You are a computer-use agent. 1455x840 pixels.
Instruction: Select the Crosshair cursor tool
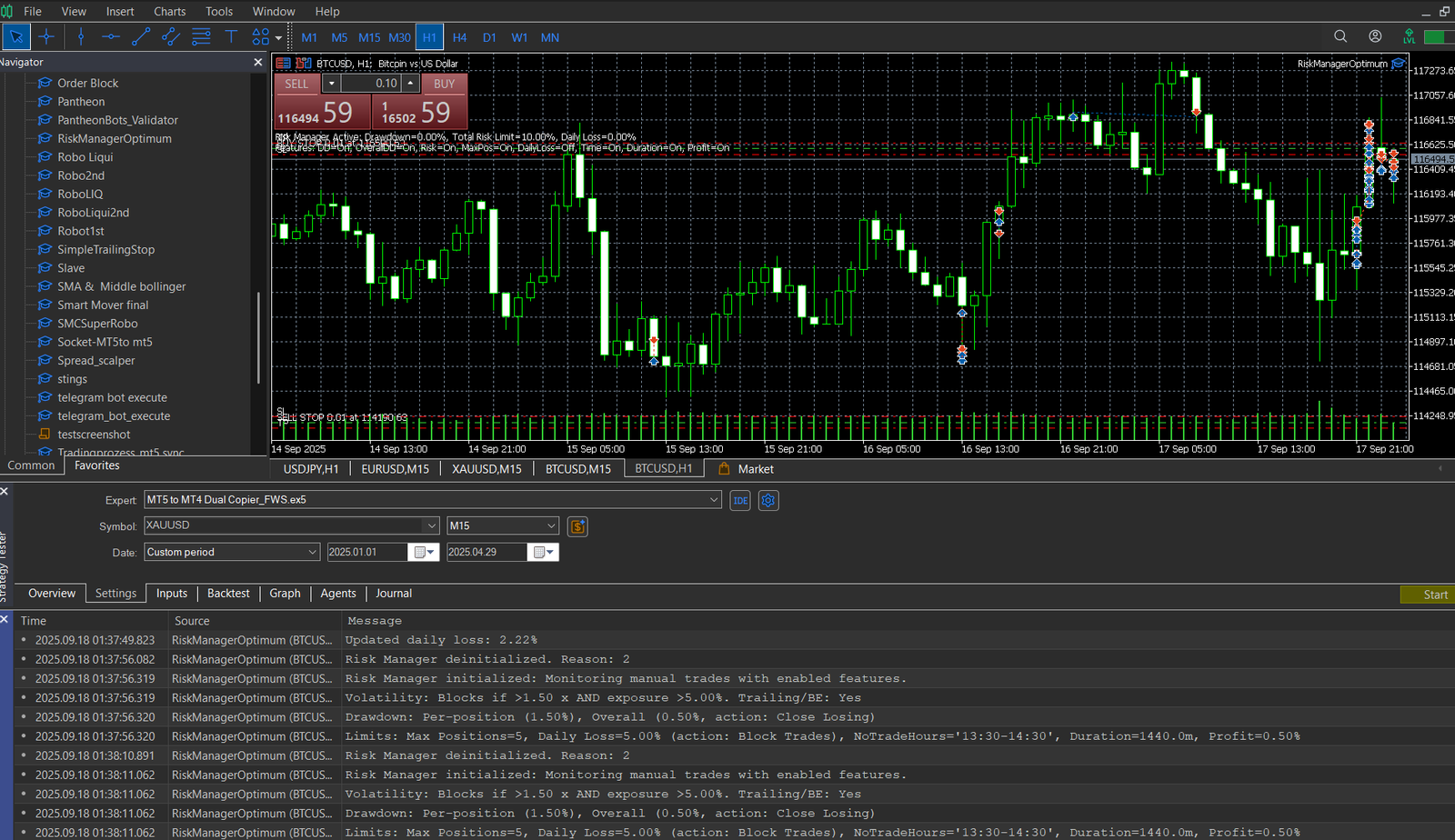click(x=46, y=37)
